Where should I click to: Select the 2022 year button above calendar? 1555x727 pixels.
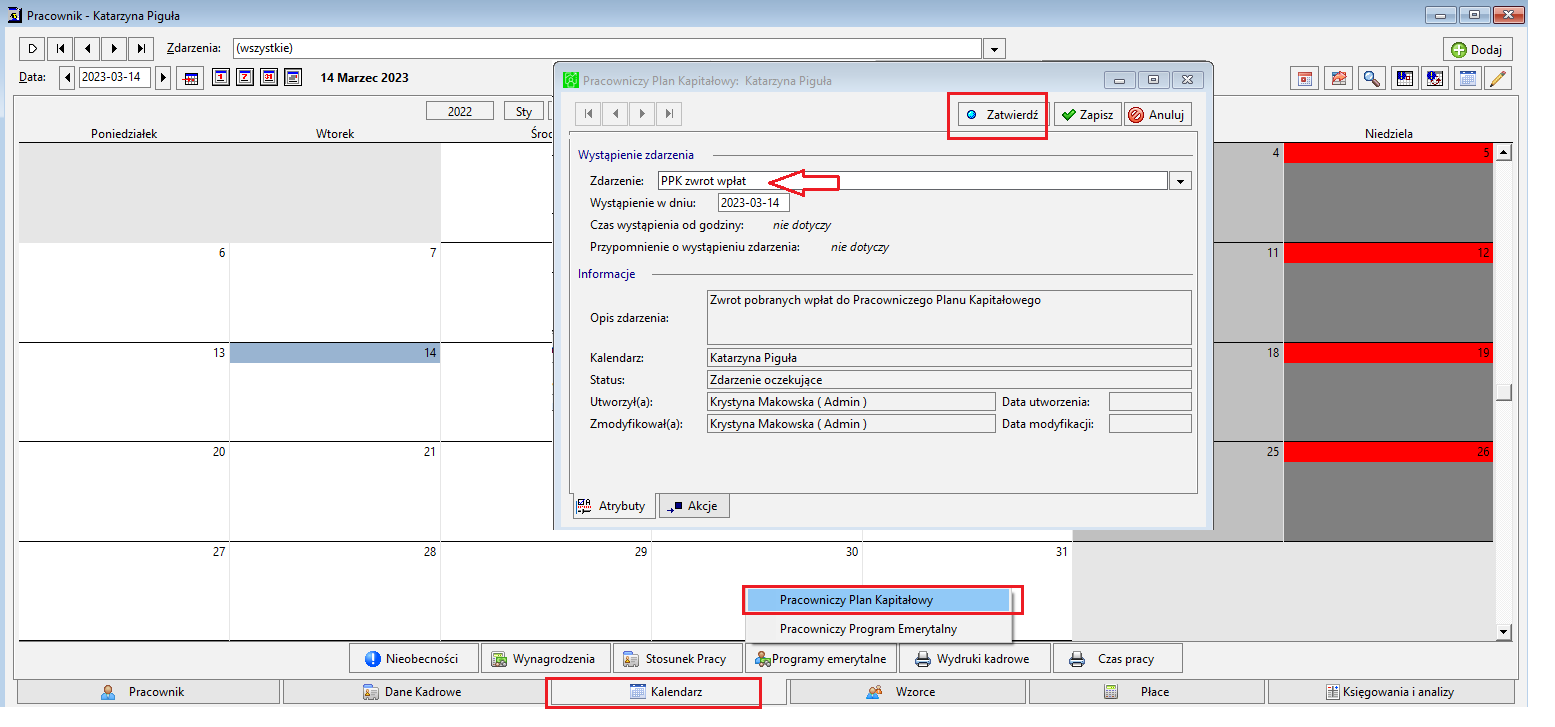(460, 111)
